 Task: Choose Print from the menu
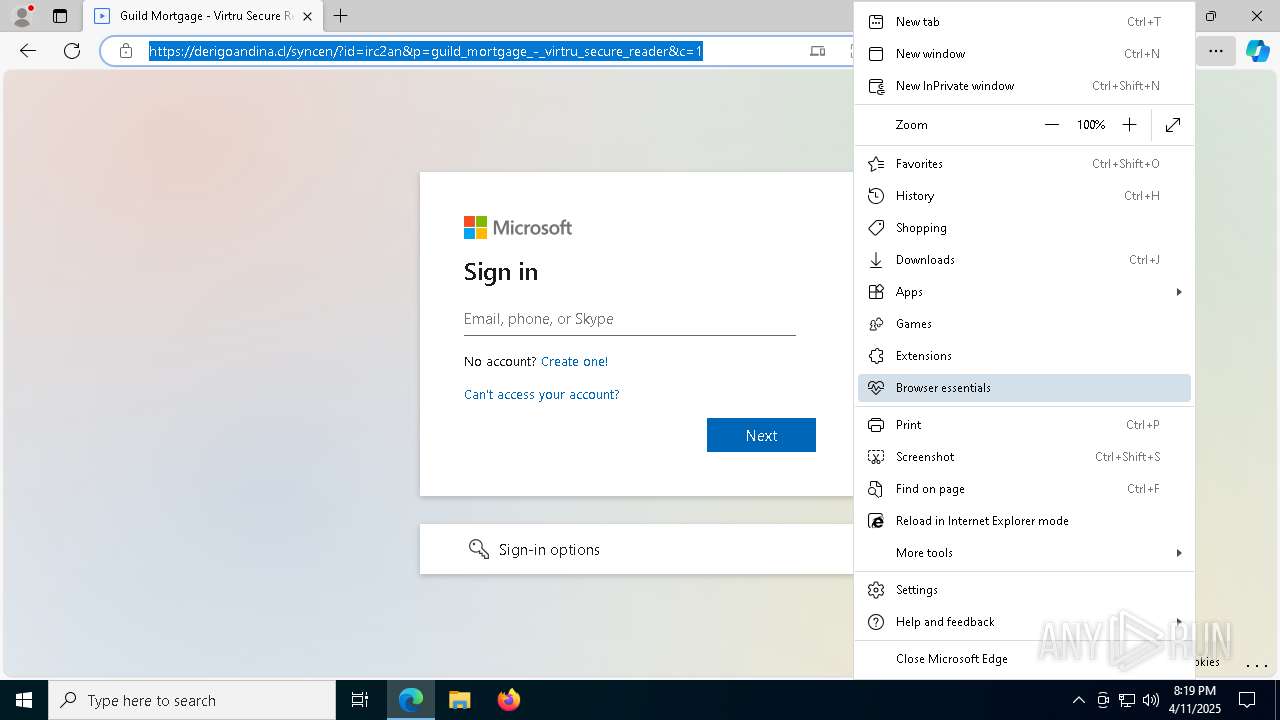(x=1024, y=425)
